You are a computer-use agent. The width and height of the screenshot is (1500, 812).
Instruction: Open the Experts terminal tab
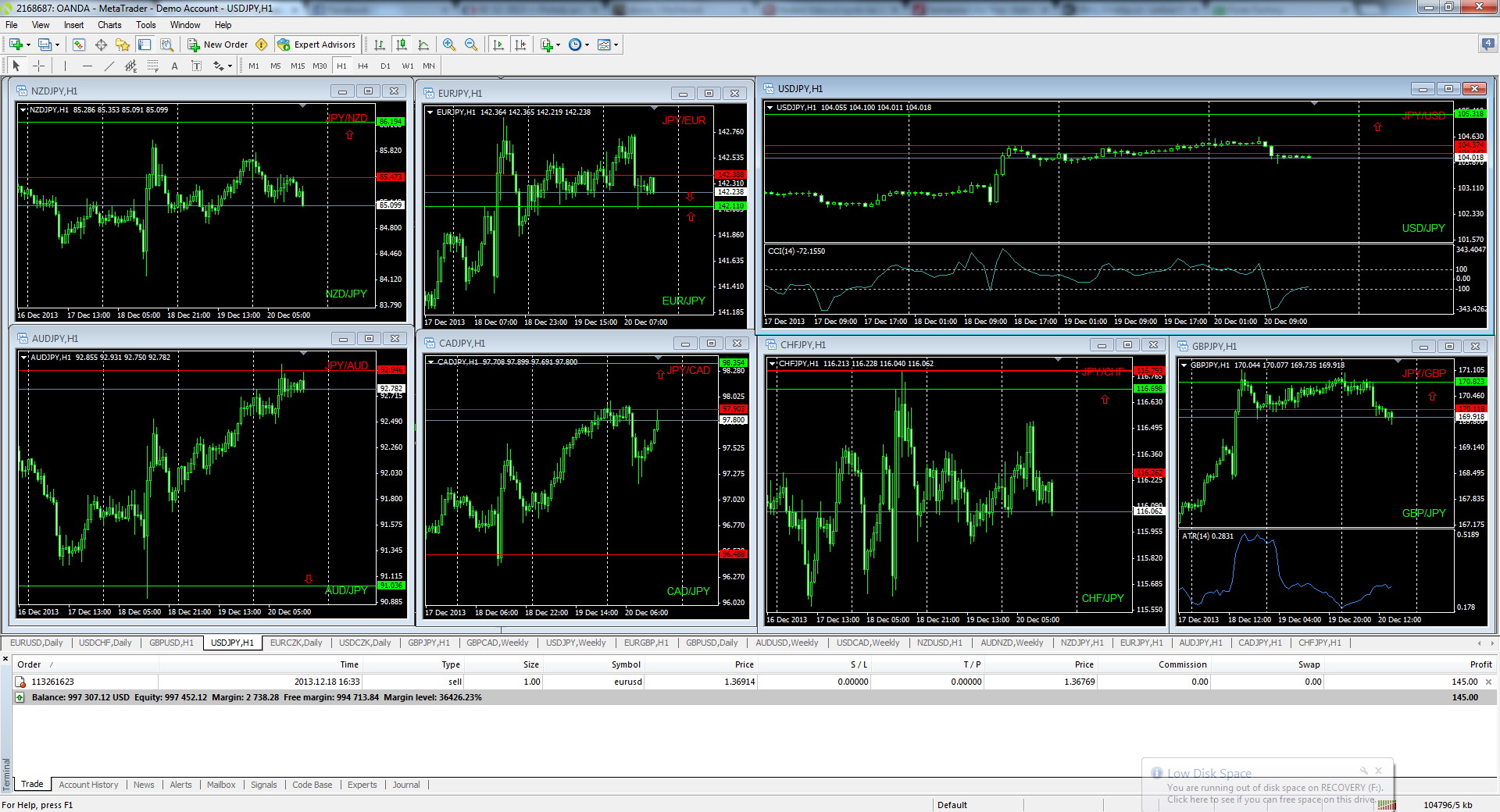pos(362,785)
